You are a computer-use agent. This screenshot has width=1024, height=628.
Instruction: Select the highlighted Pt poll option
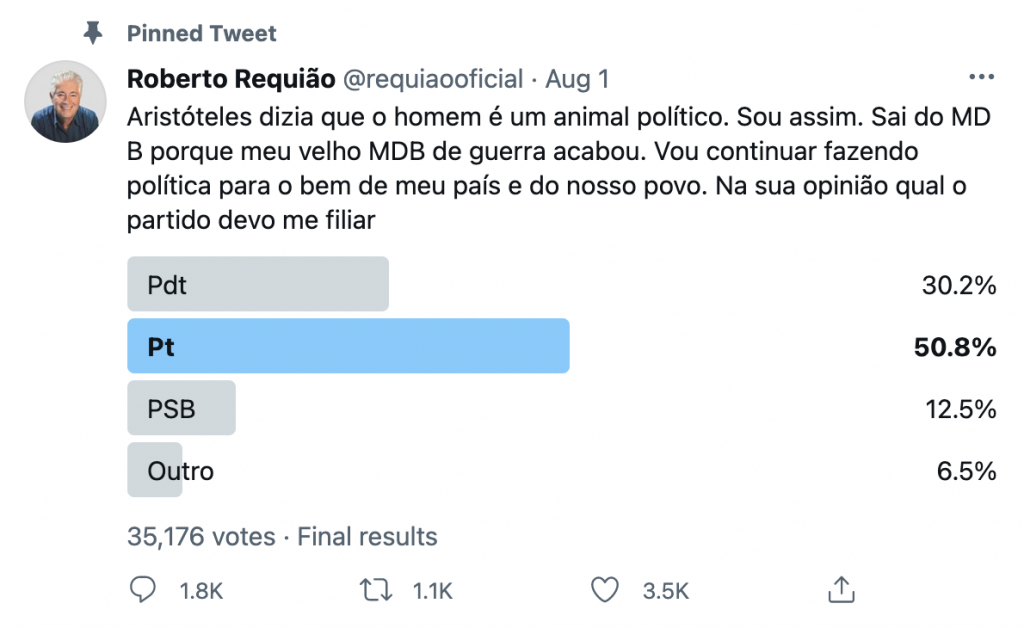(x=348, y=346)
